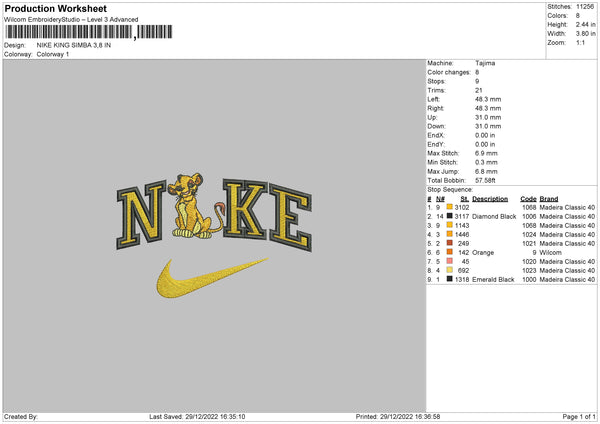Click the Width value '3.80 in'

point(585,34)
